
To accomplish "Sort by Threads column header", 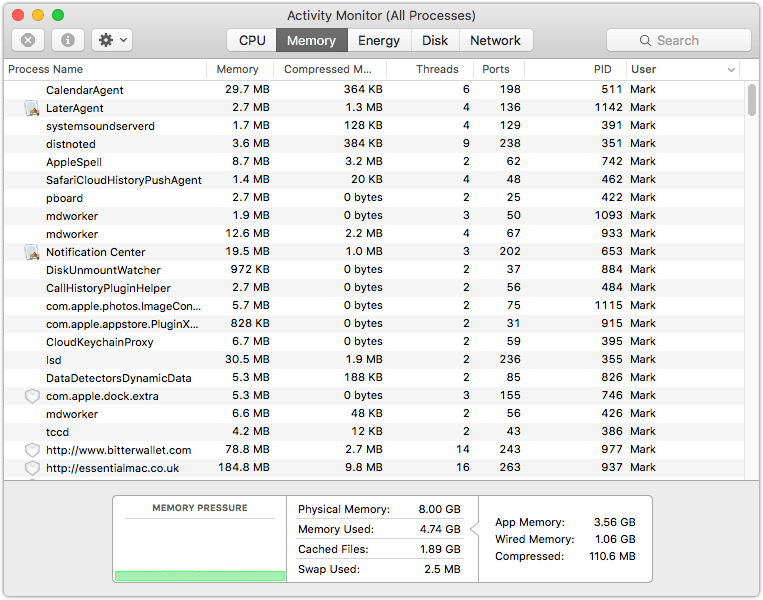I will point(430,69).
